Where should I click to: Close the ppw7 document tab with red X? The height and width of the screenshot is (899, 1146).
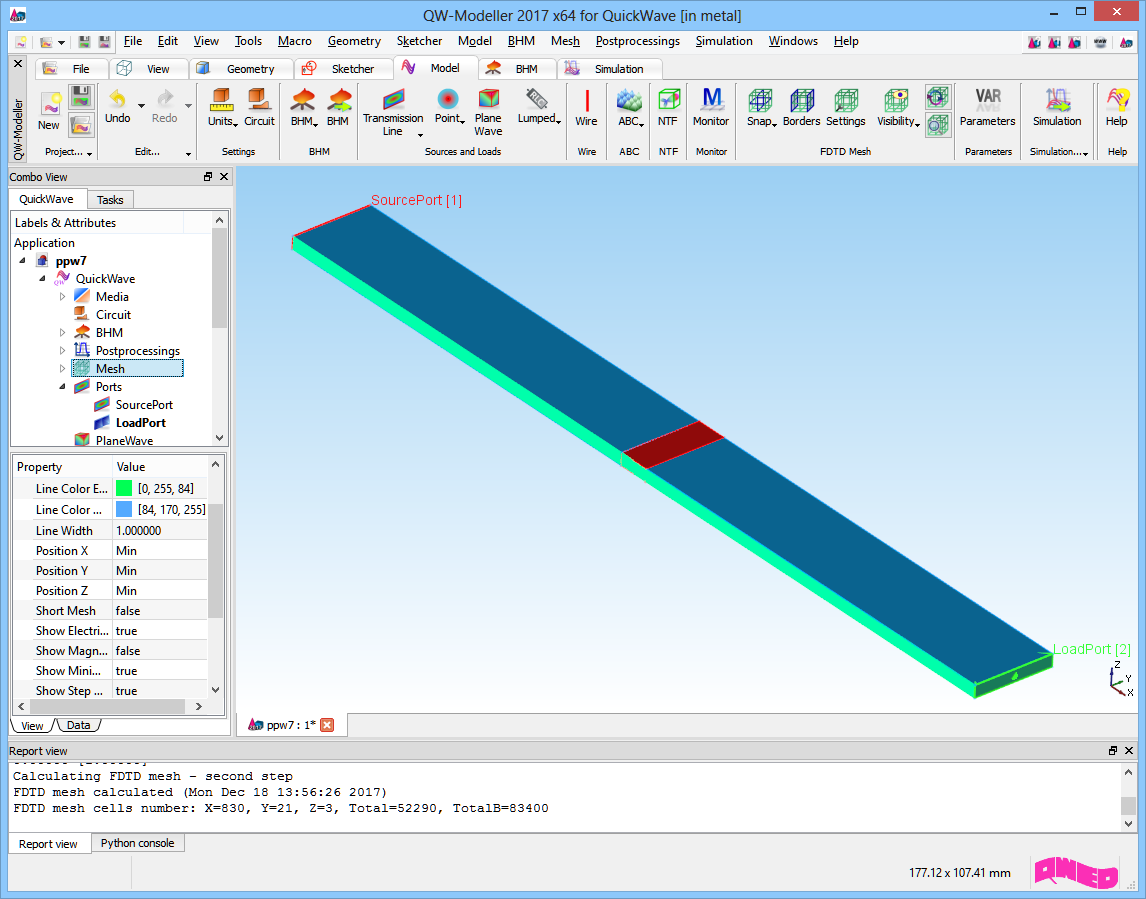327,725
